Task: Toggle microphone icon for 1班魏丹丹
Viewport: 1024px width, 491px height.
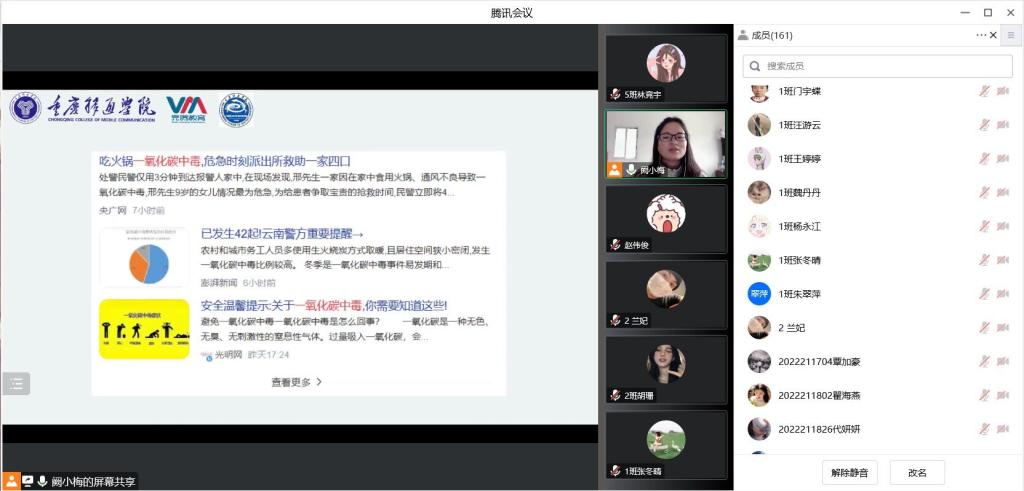Action: (984, 192)
